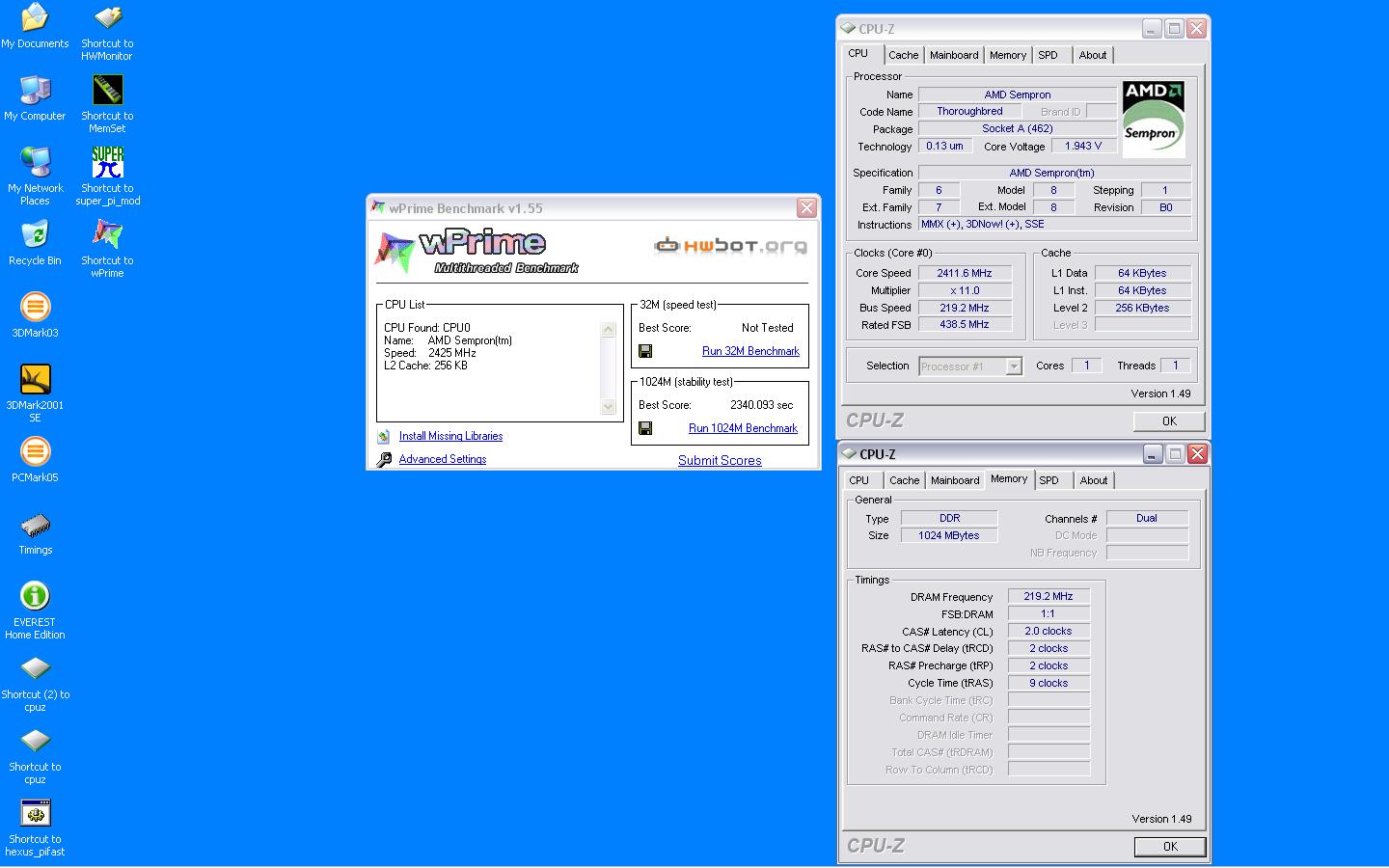This screenshot has width=1389, height=868.
Task: Click OK in the bottom CPU-Z Memory window
Action: tap(1170, 847)
